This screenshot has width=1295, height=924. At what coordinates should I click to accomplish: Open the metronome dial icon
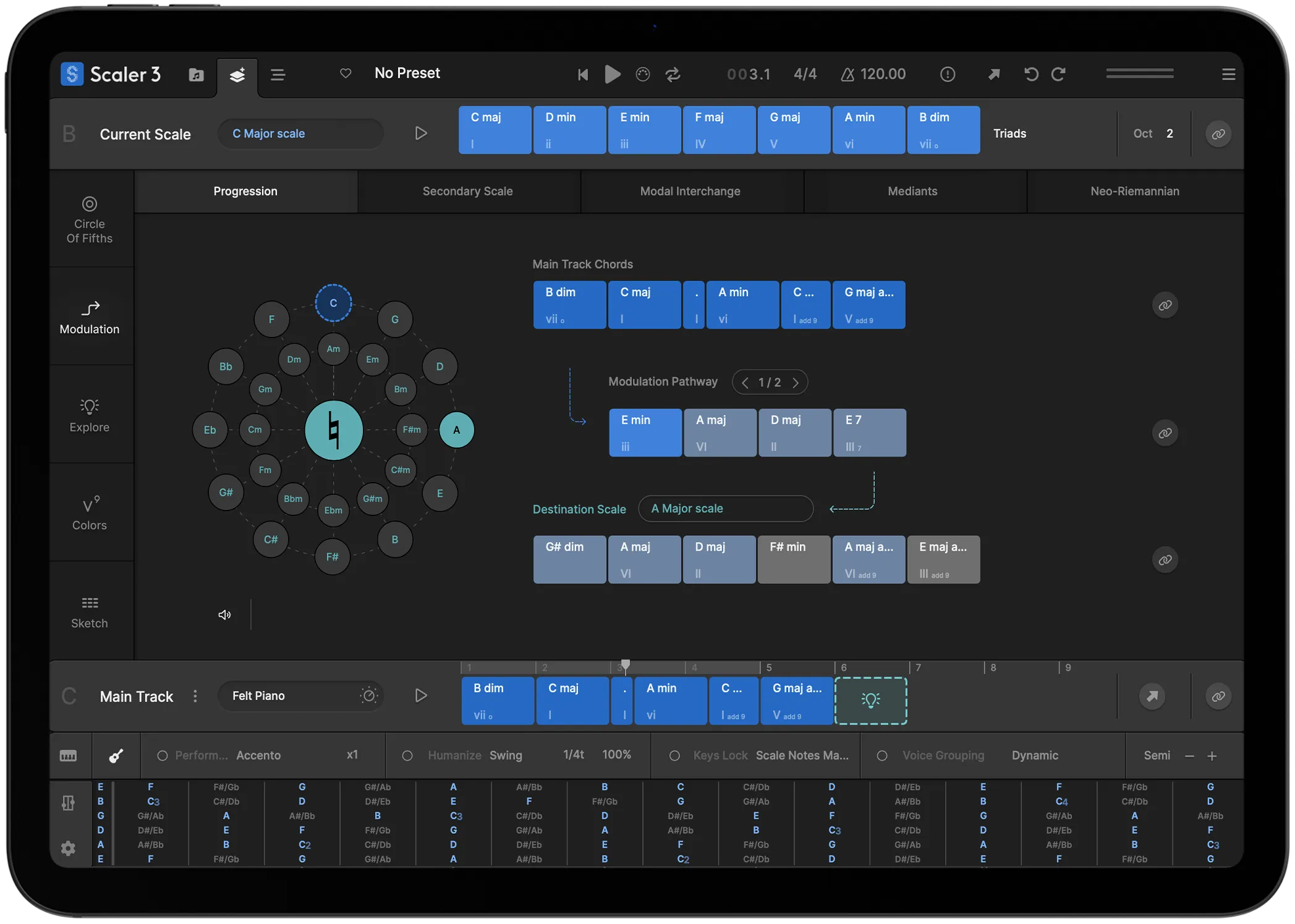point(643,75)
